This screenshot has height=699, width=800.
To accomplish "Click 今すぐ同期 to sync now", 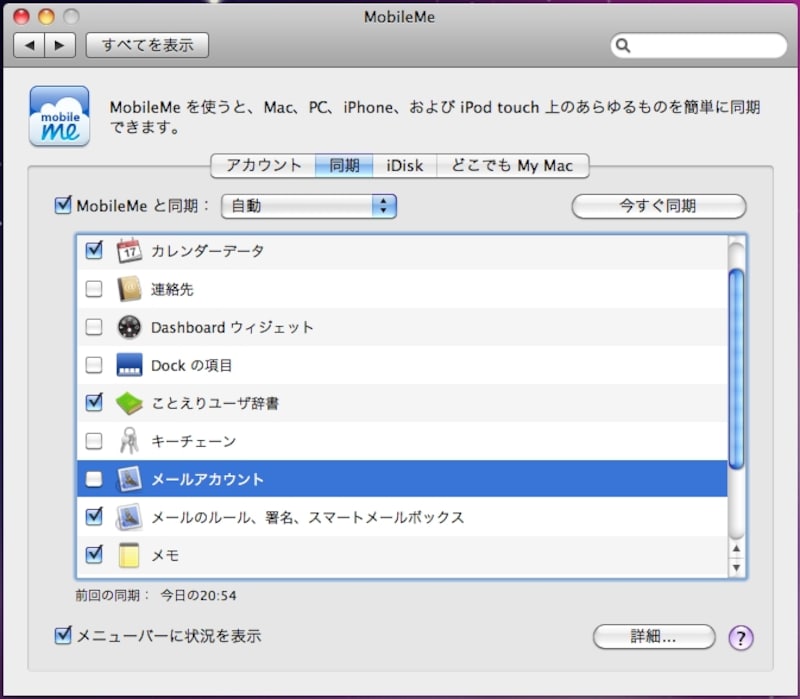I will (x=659, y=206).
